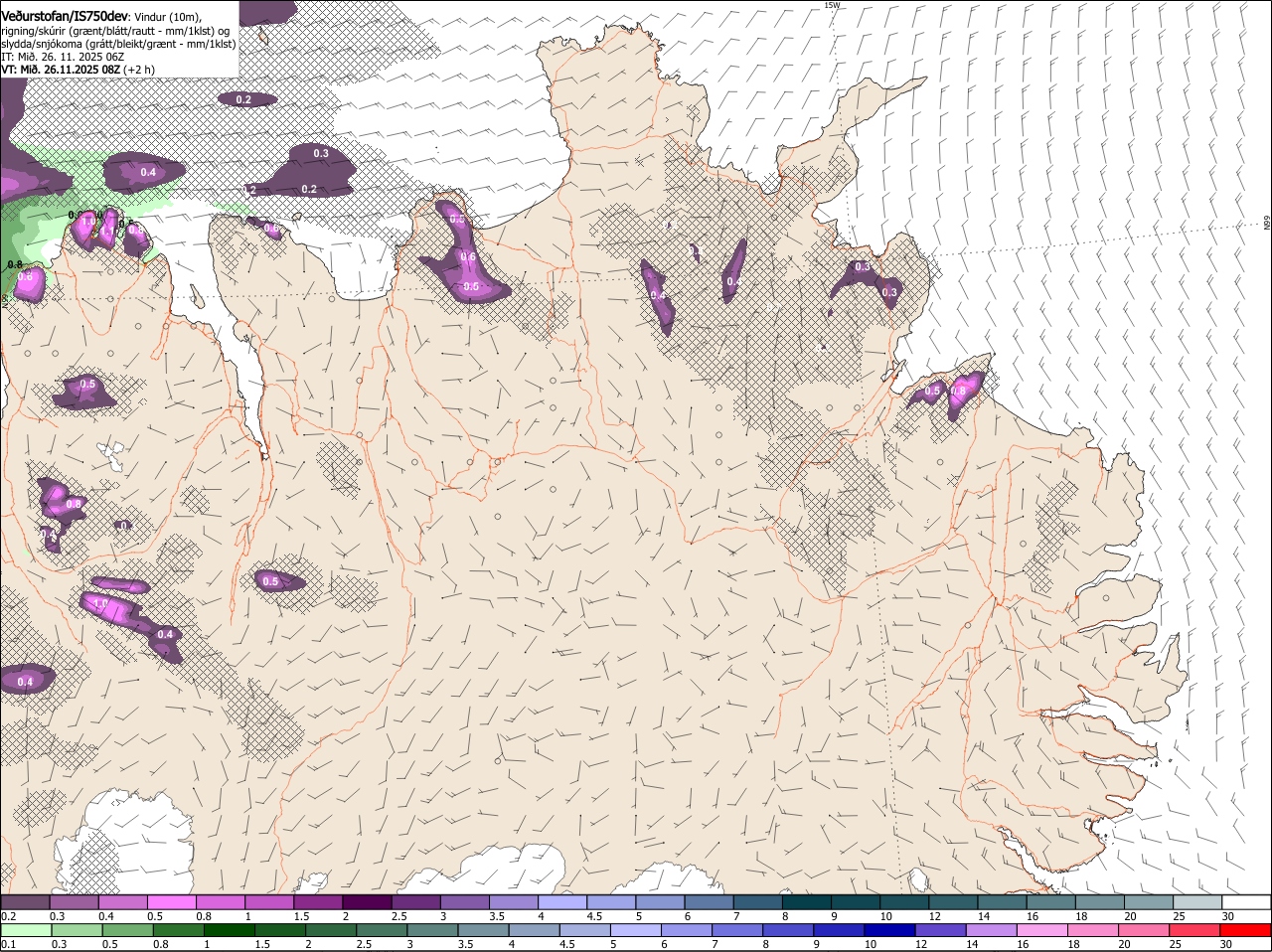Screen dimensions: 1272x952
Task: Click the lavender 4.5–5 swatch in the snow legend
Action: 611,901
